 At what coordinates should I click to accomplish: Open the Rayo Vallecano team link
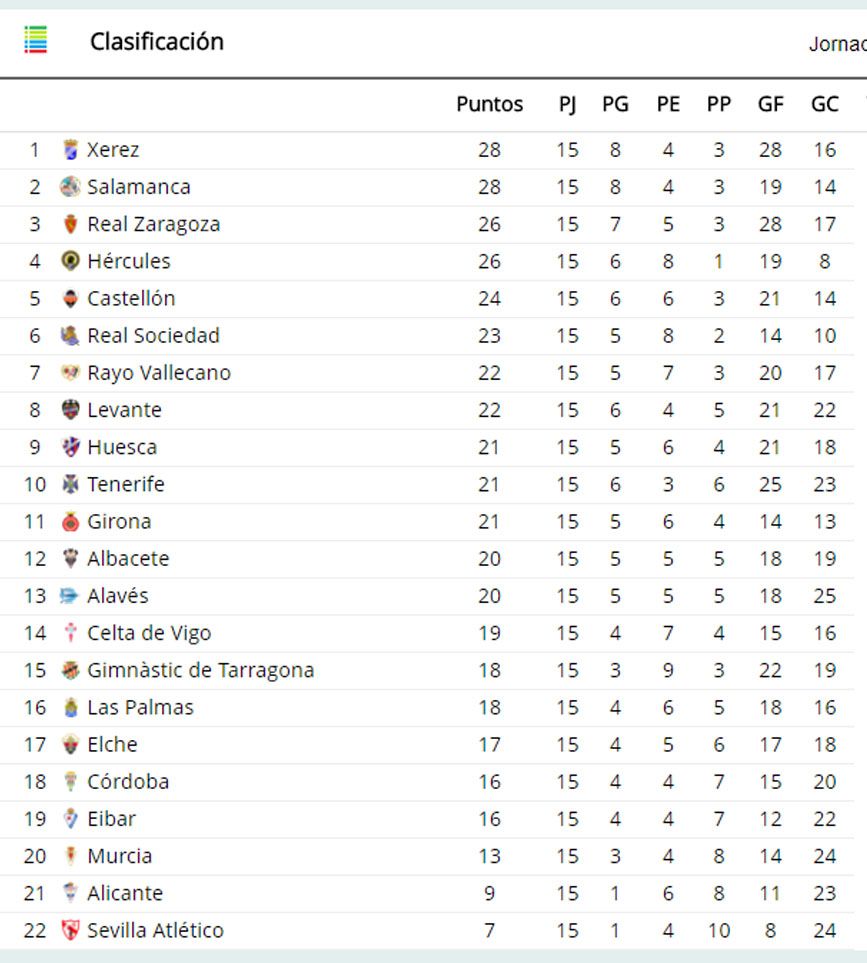[158, 373]
